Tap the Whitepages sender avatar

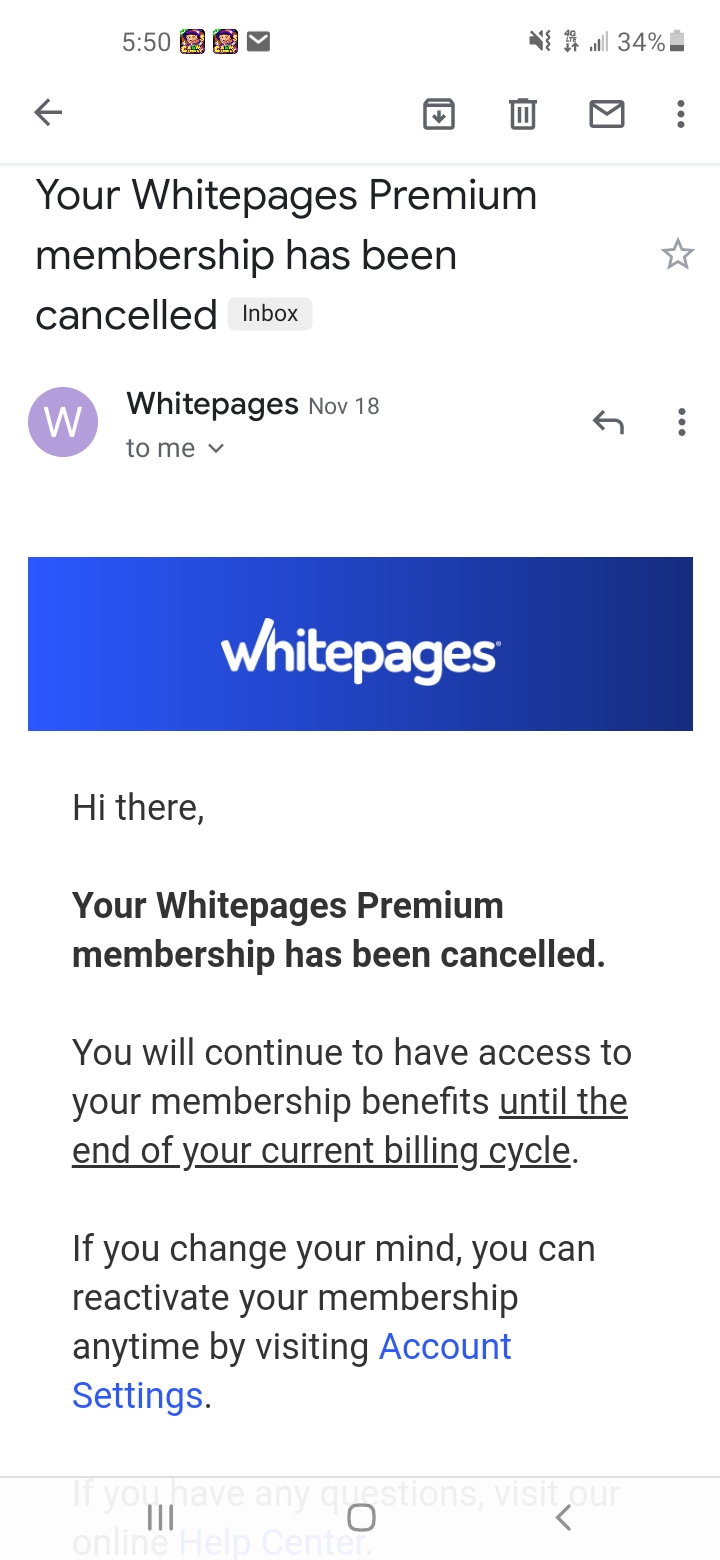point(63,422)
